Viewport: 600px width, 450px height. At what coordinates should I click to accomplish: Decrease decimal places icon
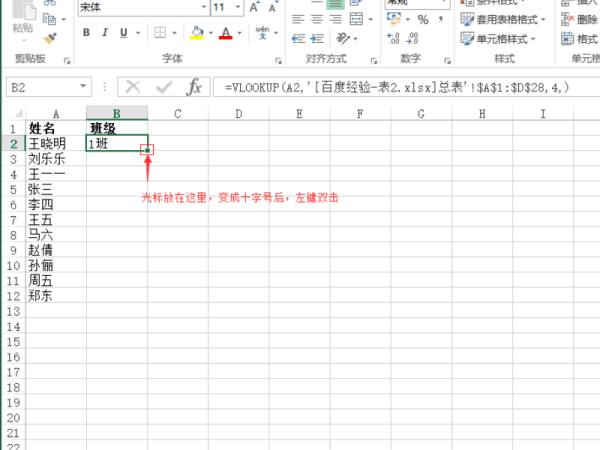point(412,38)
